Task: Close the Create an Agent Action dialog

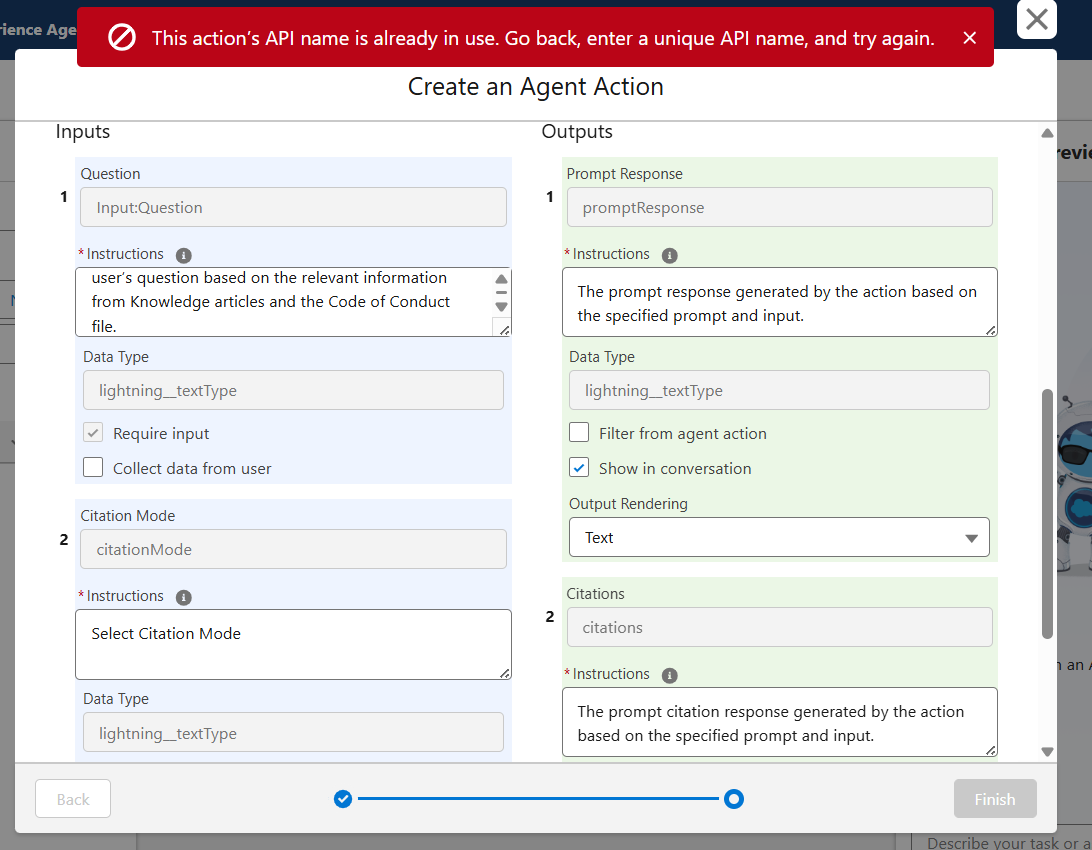Action: (1036, 19)
